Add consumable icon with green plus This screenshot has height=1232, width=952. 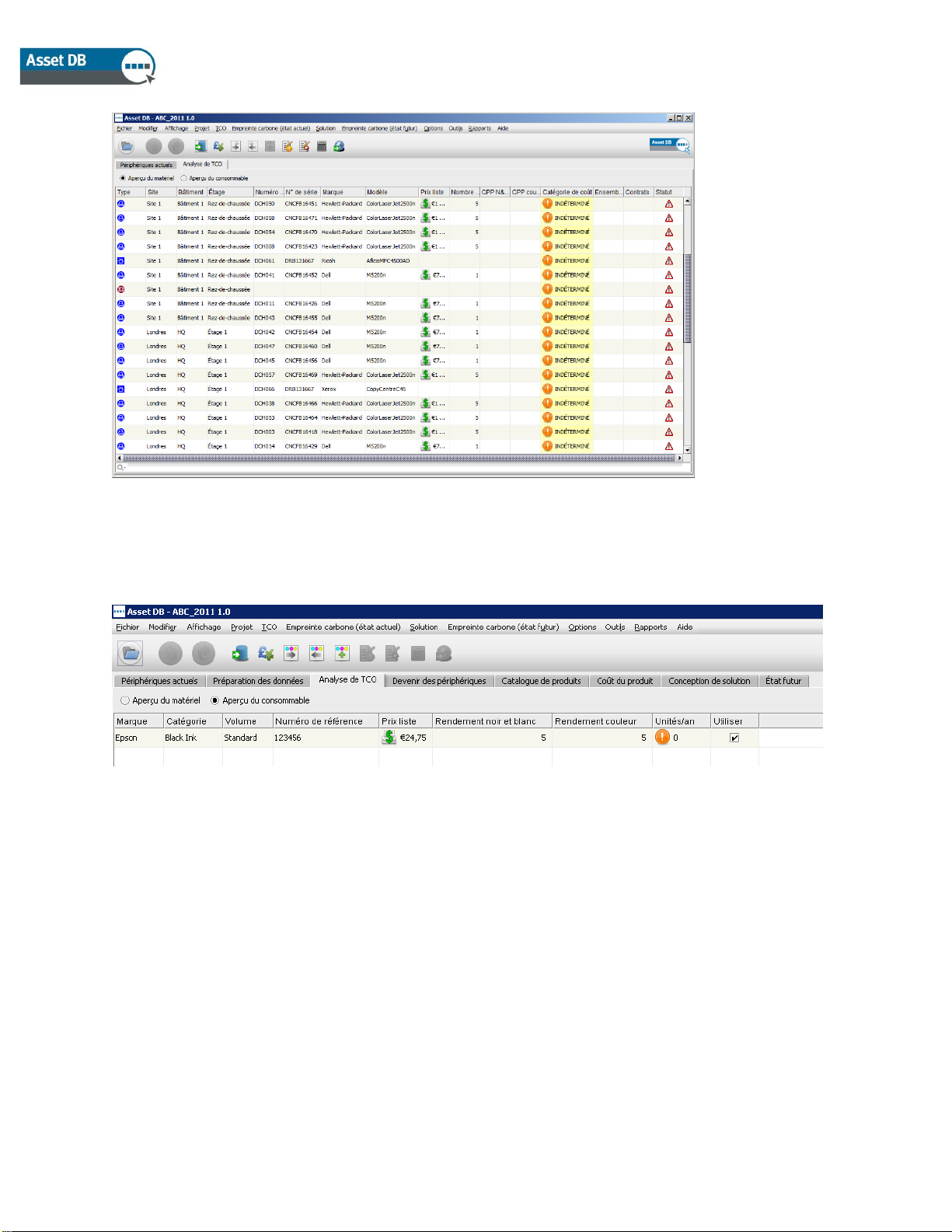point(342,654)
